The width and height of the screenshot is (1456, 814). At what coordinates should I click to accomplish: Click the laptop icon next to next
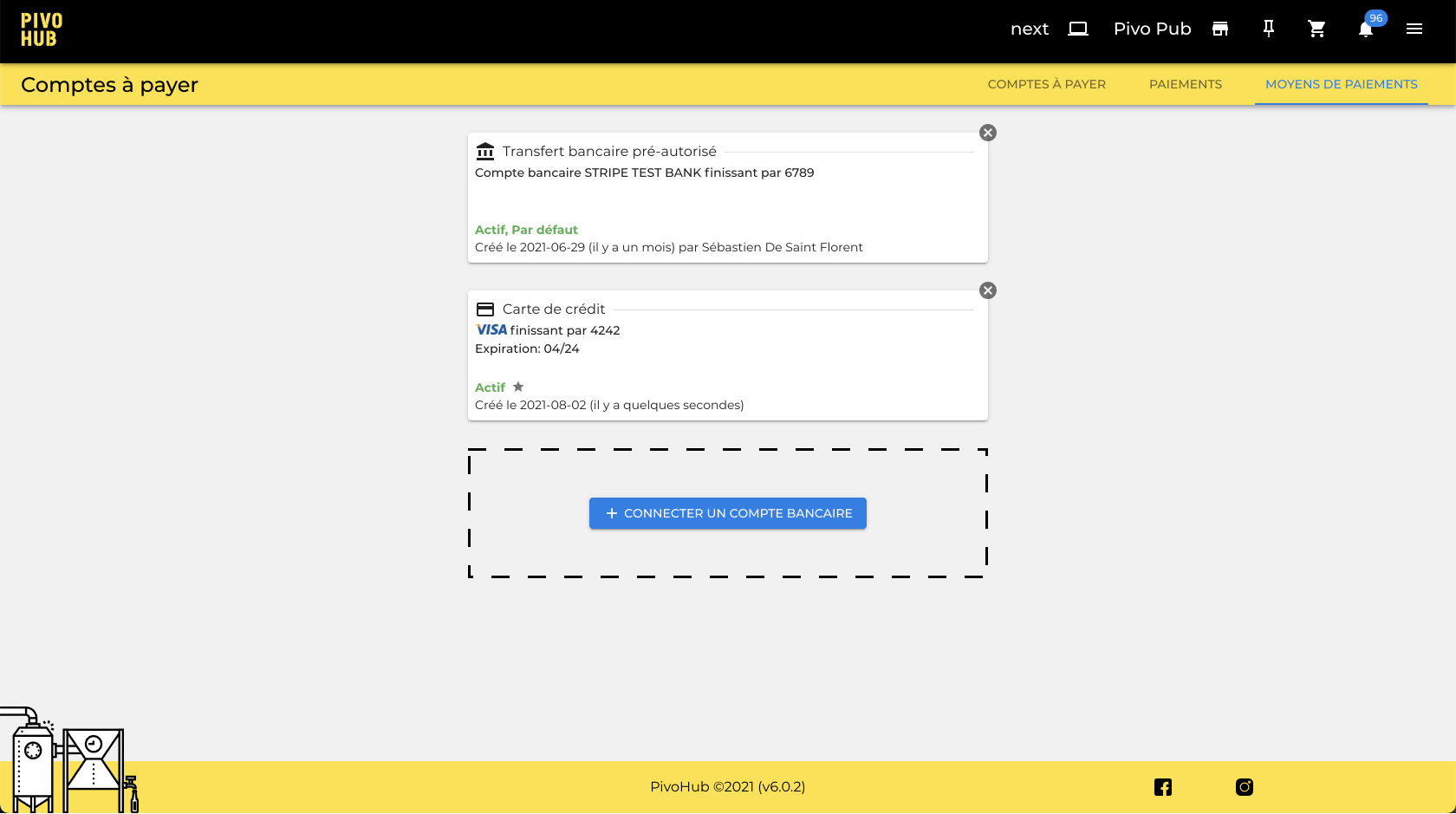pyautogui.click(x=1077, y=29)
